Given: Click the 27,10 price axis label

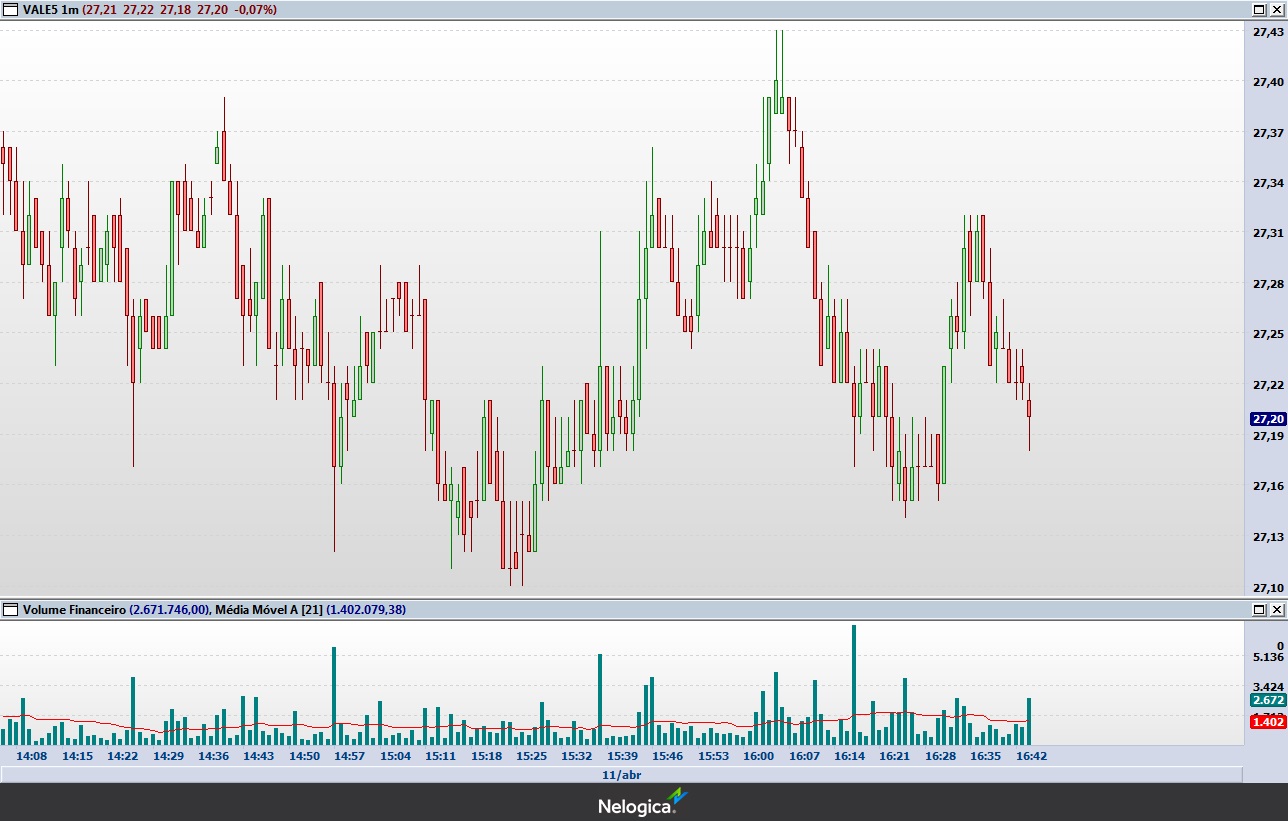Looking at the screenshot, I should coord(1268,588).
